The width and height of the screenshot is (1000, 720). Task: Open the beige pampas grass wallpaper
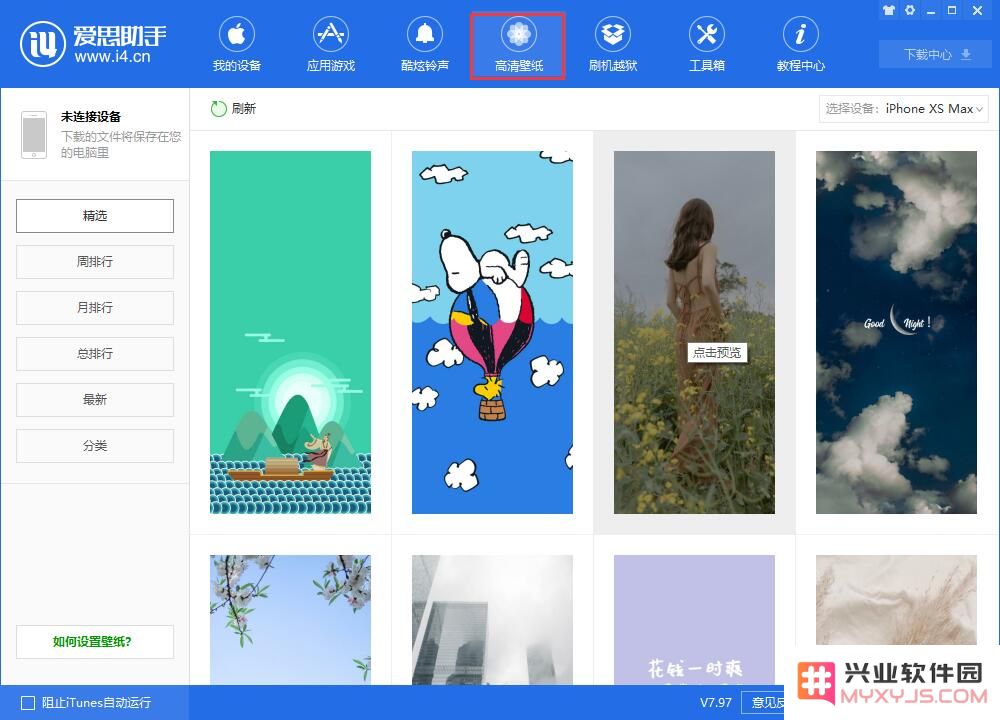pyautogui.click(x=896, y=599)
